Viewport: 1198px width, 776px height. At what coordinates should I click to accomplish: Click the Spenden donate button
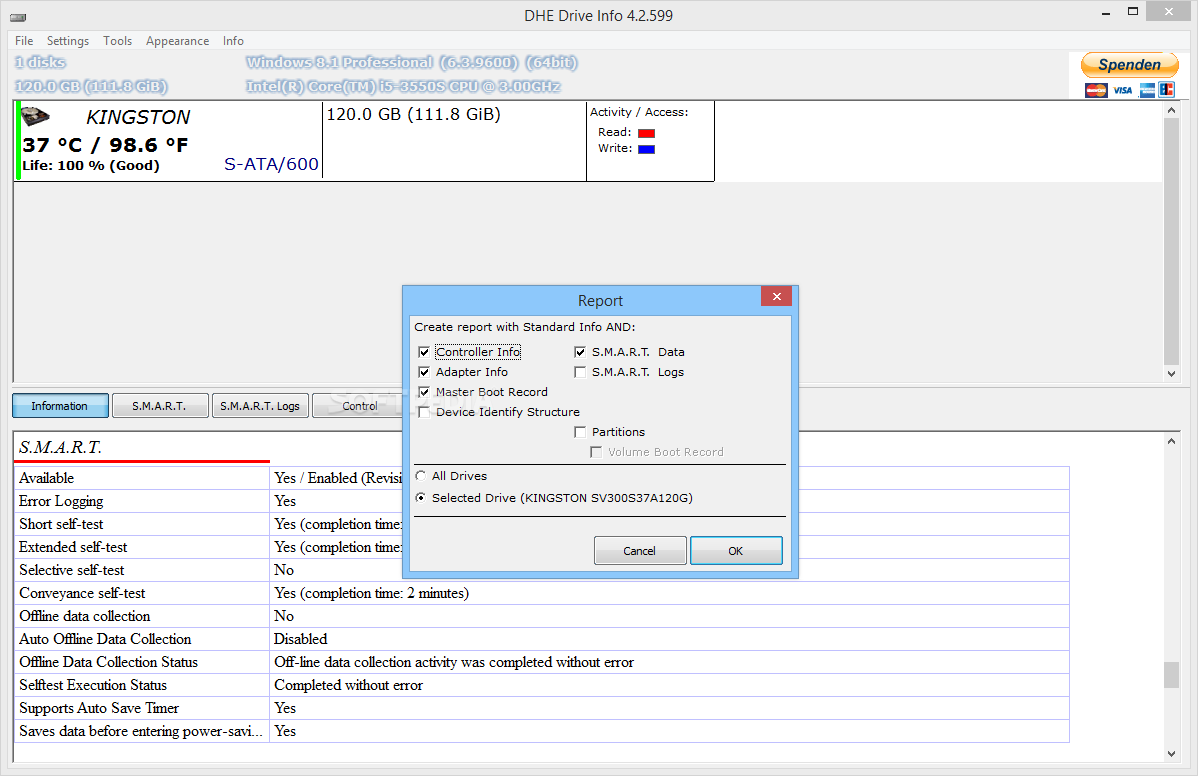pos(1129,65)
